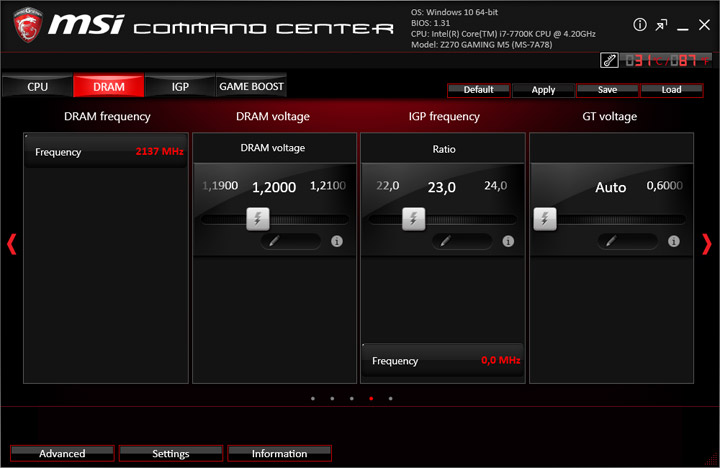Select the DRAM tab

109,86
